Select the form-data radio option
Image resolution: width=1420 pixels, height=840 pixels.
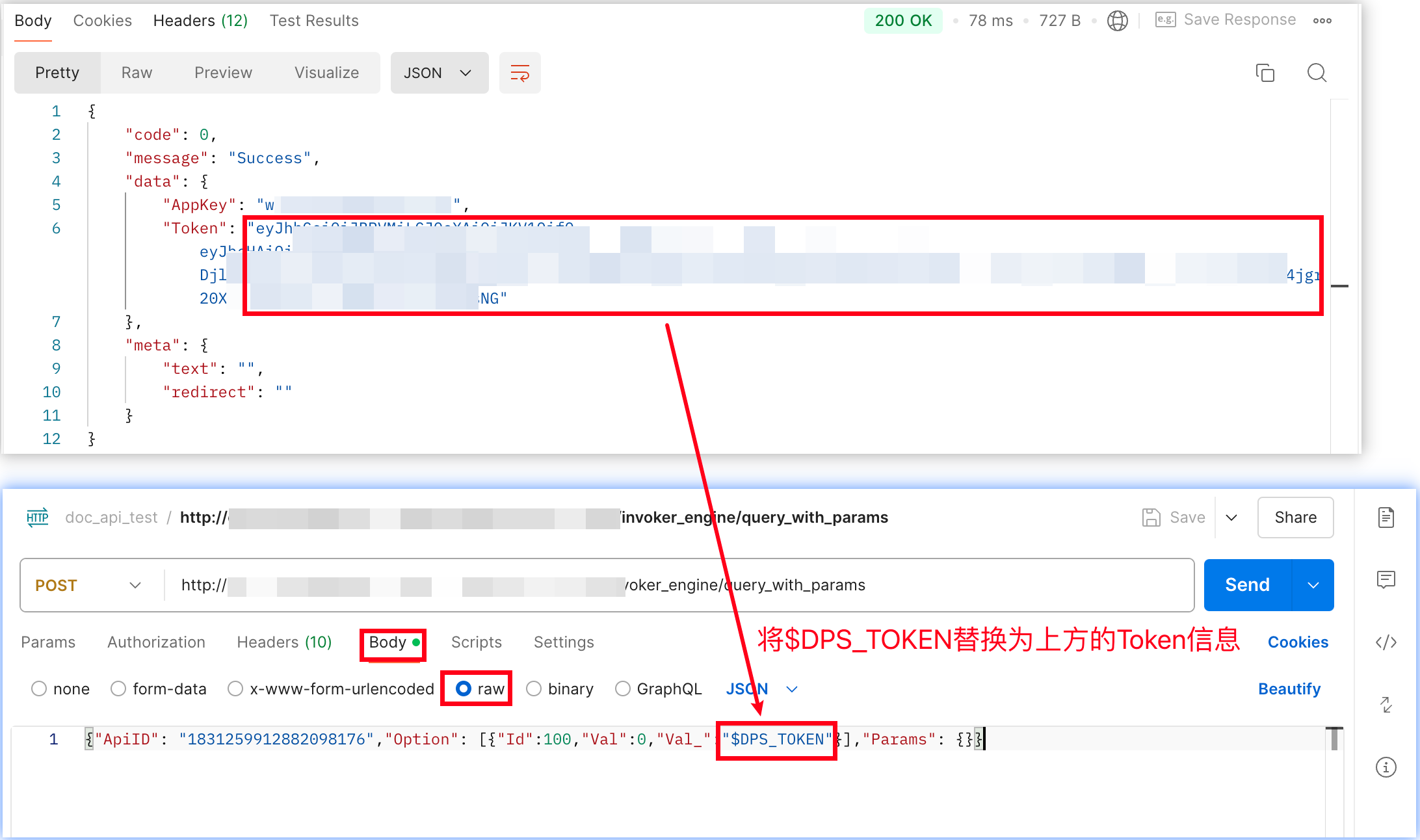[x=118, y=689]
